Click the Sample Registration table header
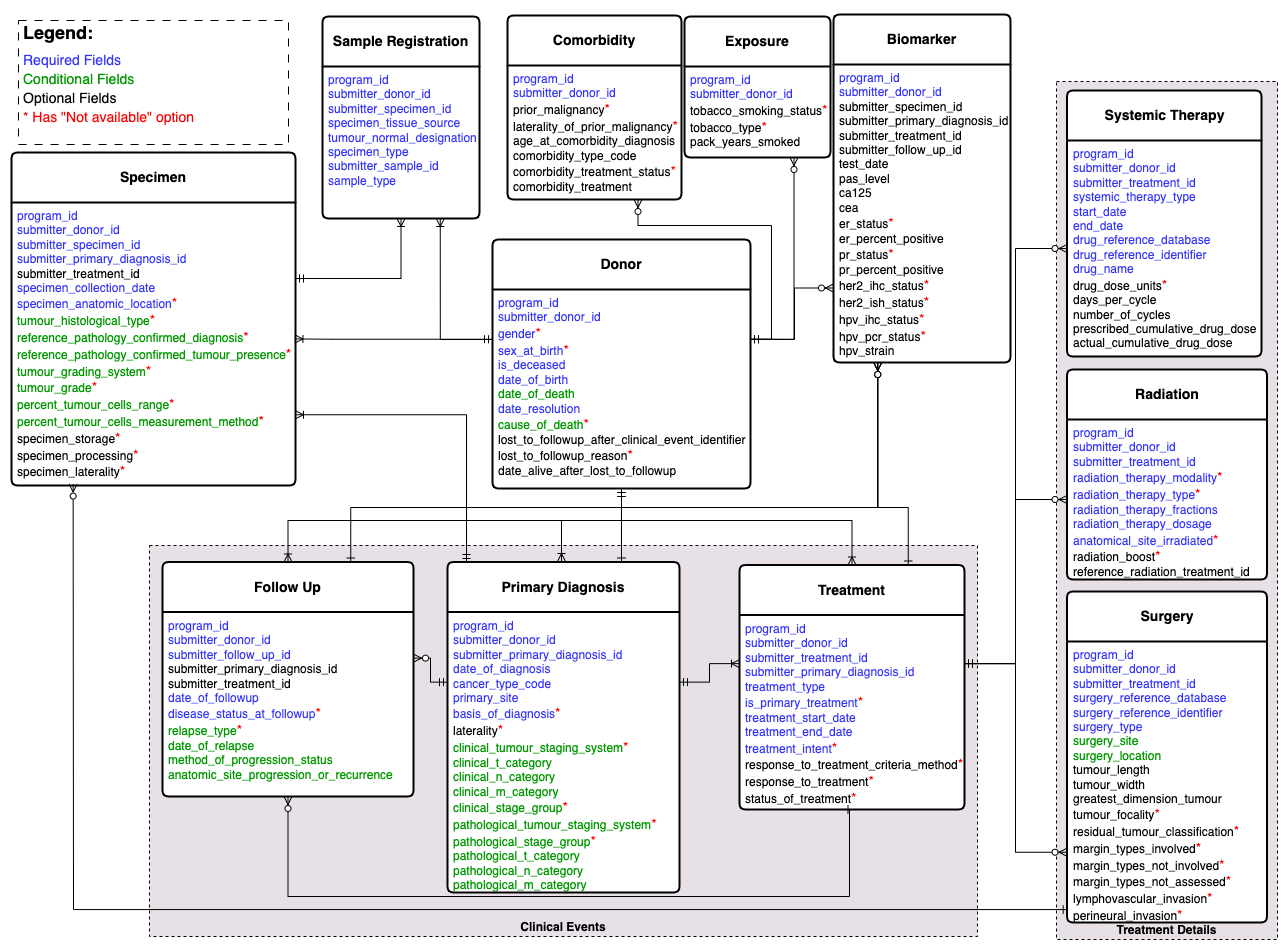Viewport: 1288px width, 950px height. coord(400,42)
